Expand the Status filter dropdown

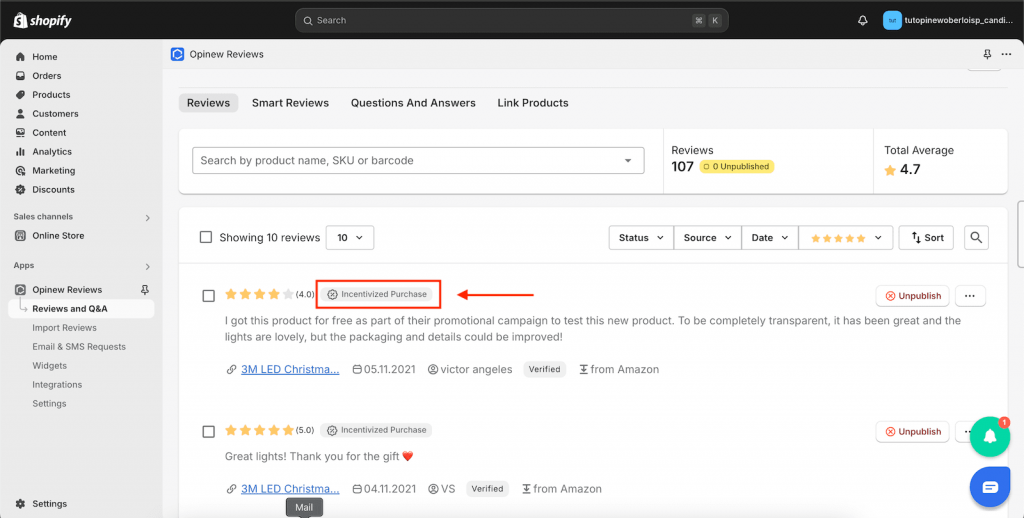[640, 238]
